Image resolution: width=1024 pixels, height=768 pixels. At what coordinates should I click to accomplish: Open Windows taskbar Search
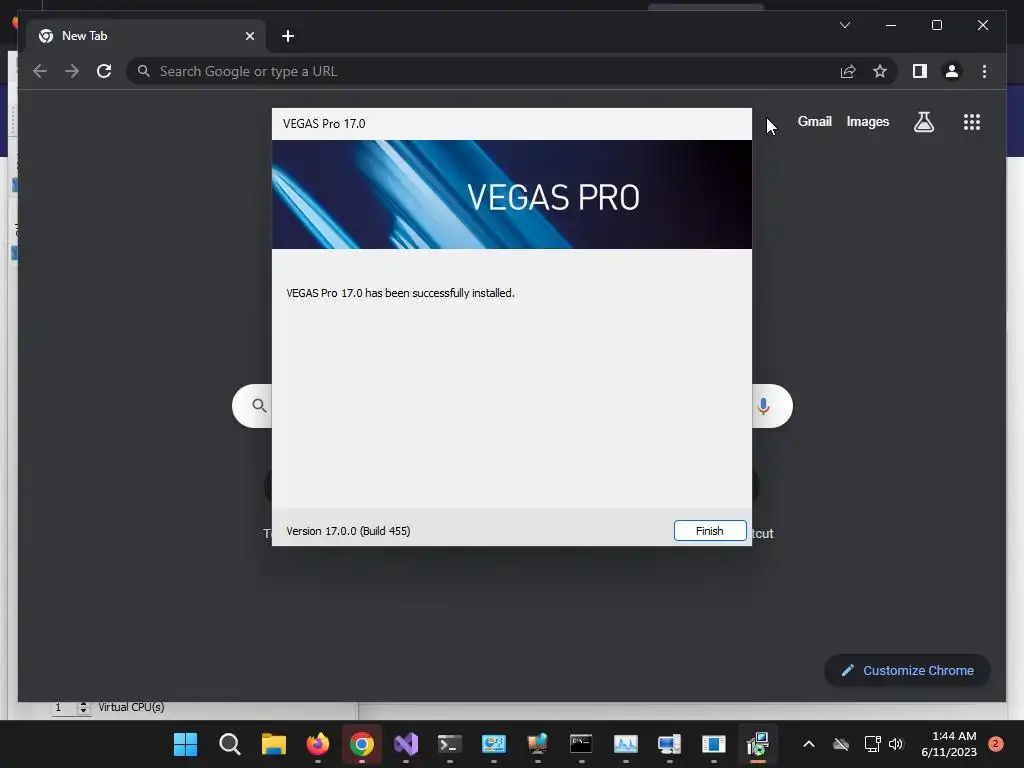point(230,744)
